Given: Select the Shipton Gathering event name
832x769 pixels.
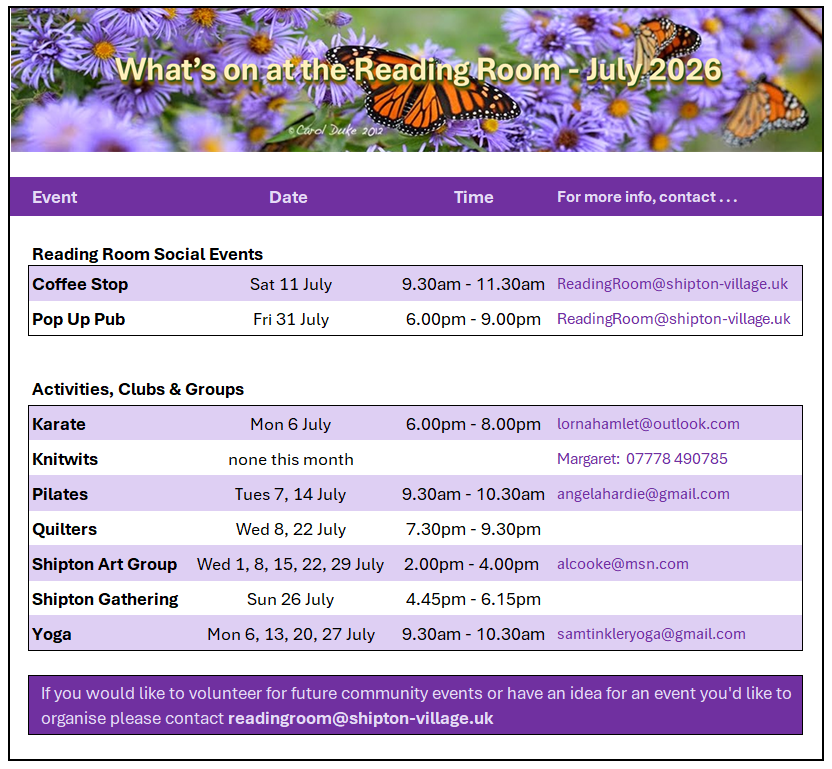Looking at the screenshot, I should click(105, 599).
